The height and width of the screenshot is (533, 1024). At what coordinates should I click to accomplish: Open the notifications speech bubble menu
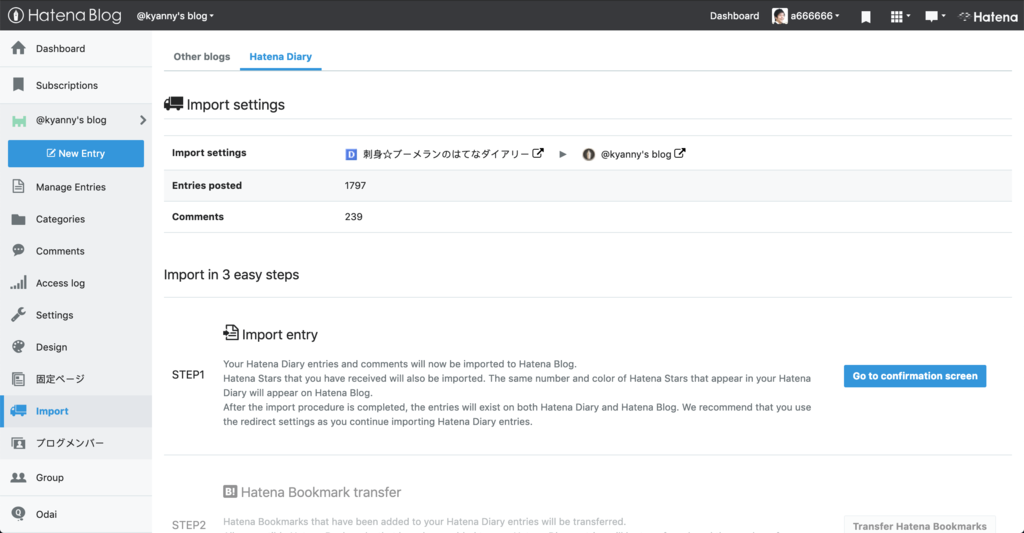tap(935, 16)
